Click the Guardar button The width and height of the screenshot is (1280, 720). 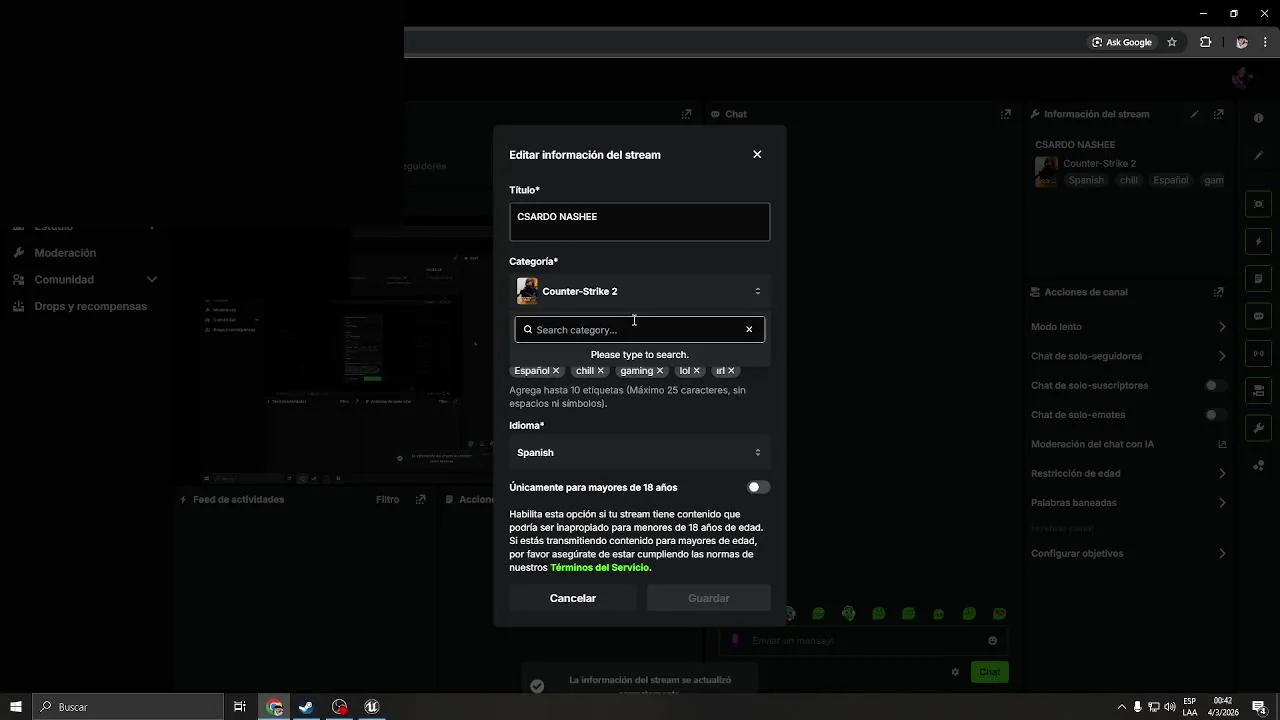coord(709,598)
